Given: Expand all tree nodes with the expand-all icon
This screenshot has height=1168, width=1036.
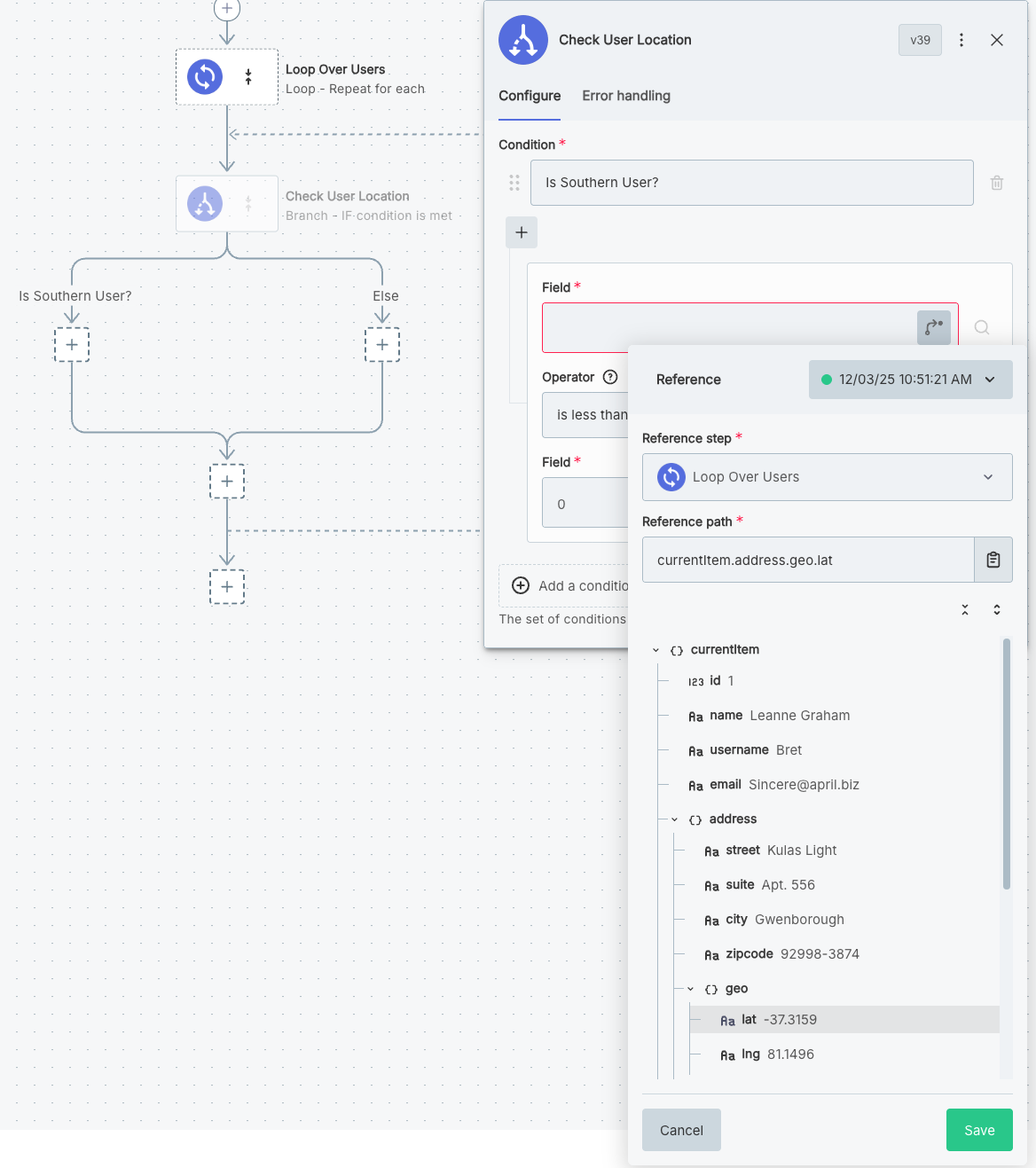Looking at the screenshot, I should coord(996,609).
